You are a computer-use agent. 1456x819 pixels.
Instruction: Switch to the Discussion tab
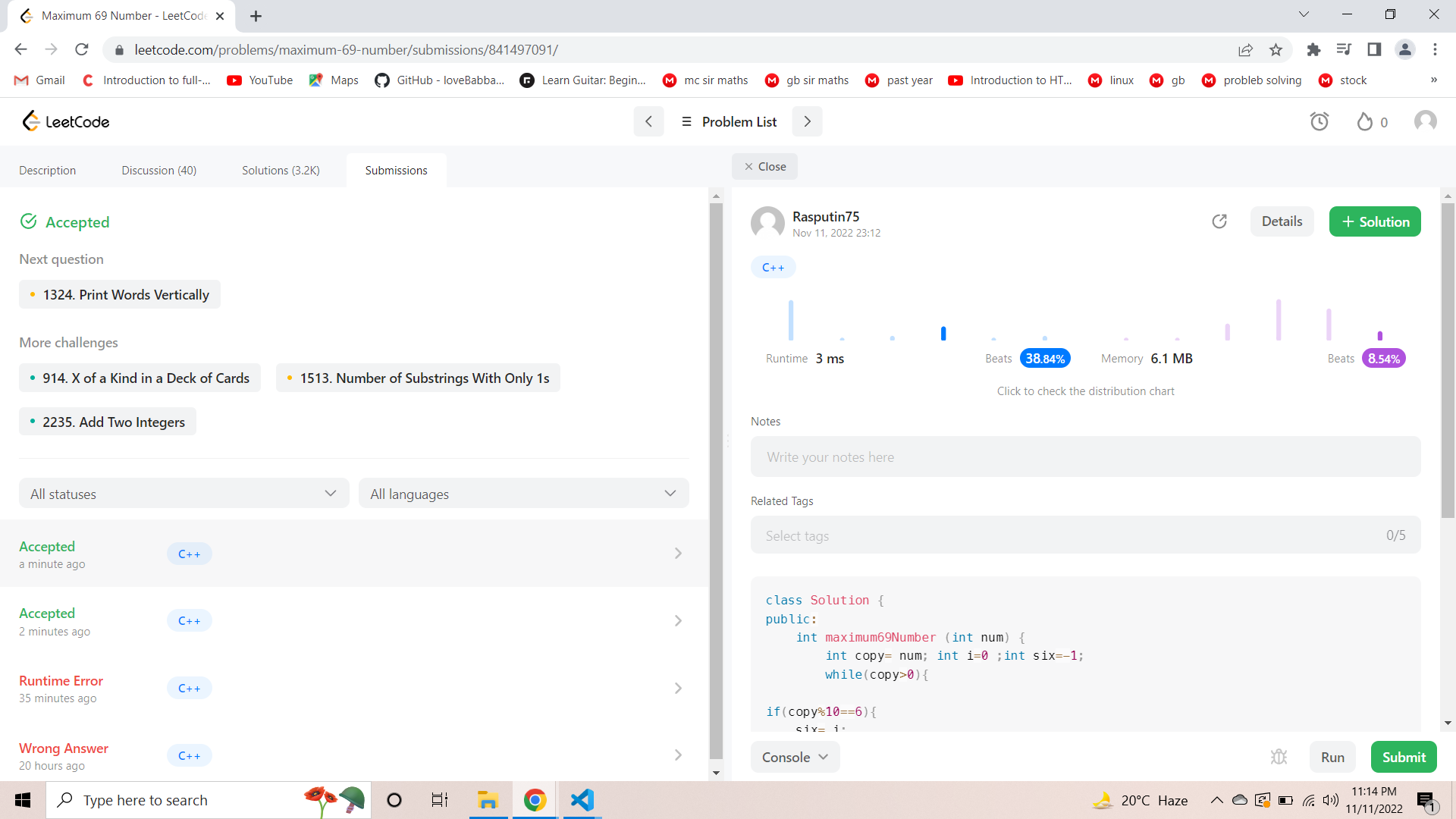point(158,170)
